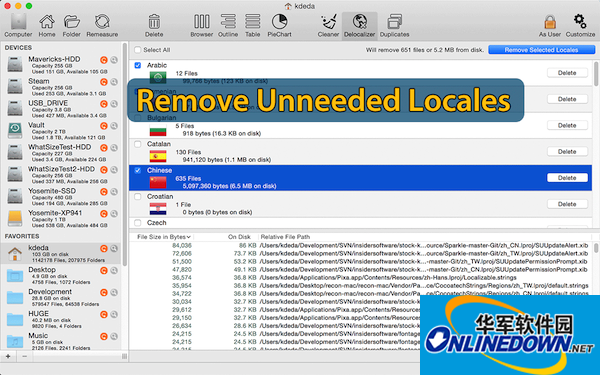Check the Catalan locale checkbox
600x375 pixels.
[138, 144]
